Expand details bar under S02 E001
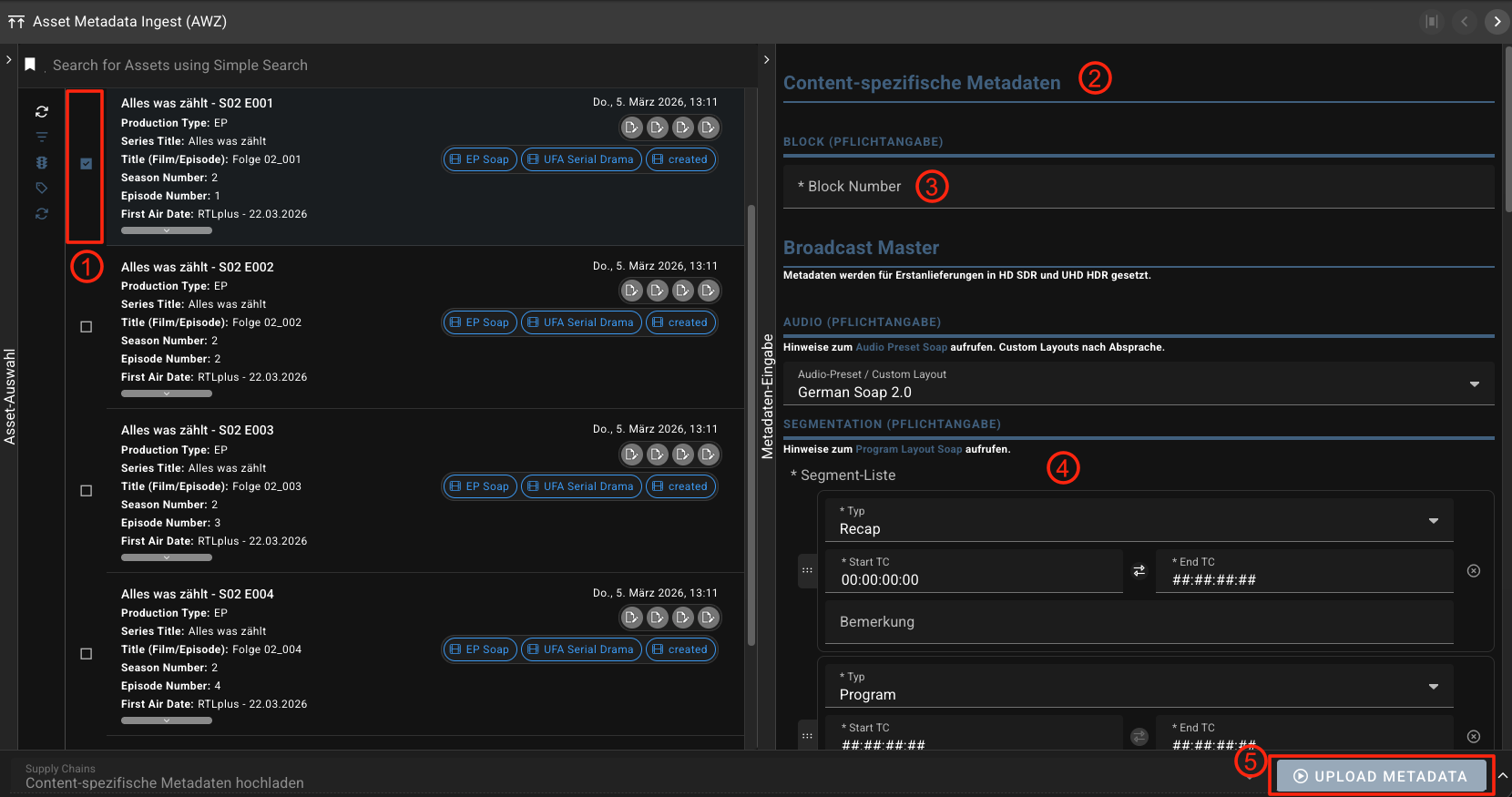The width and height of the screenshot is (1512, 797). (167, 230)
